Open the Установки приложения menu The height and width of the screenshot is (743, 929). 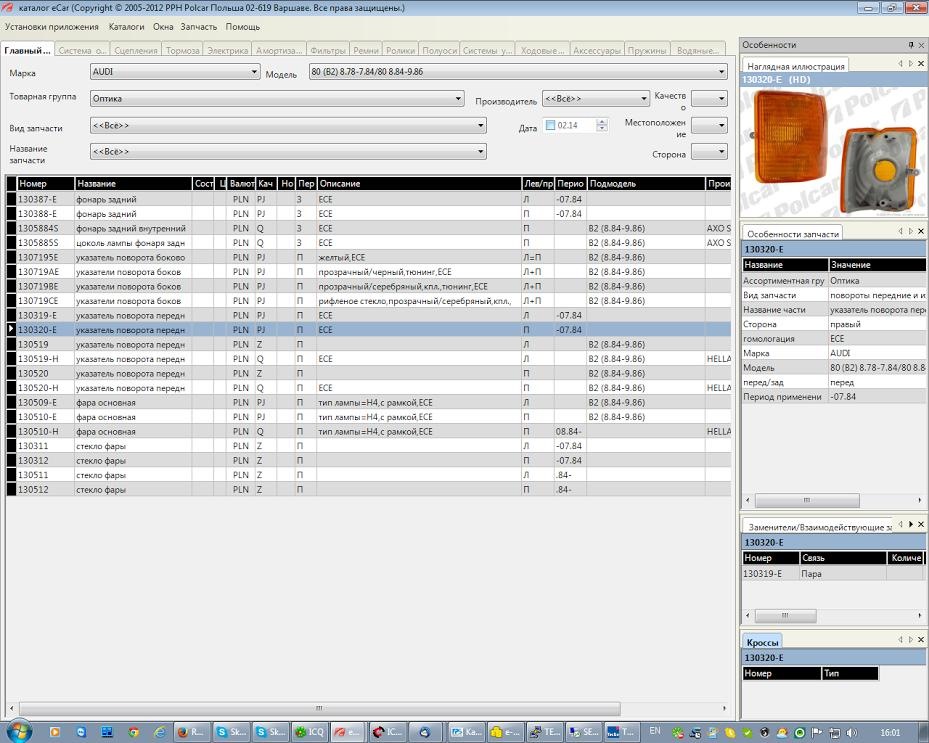[52, 27]
